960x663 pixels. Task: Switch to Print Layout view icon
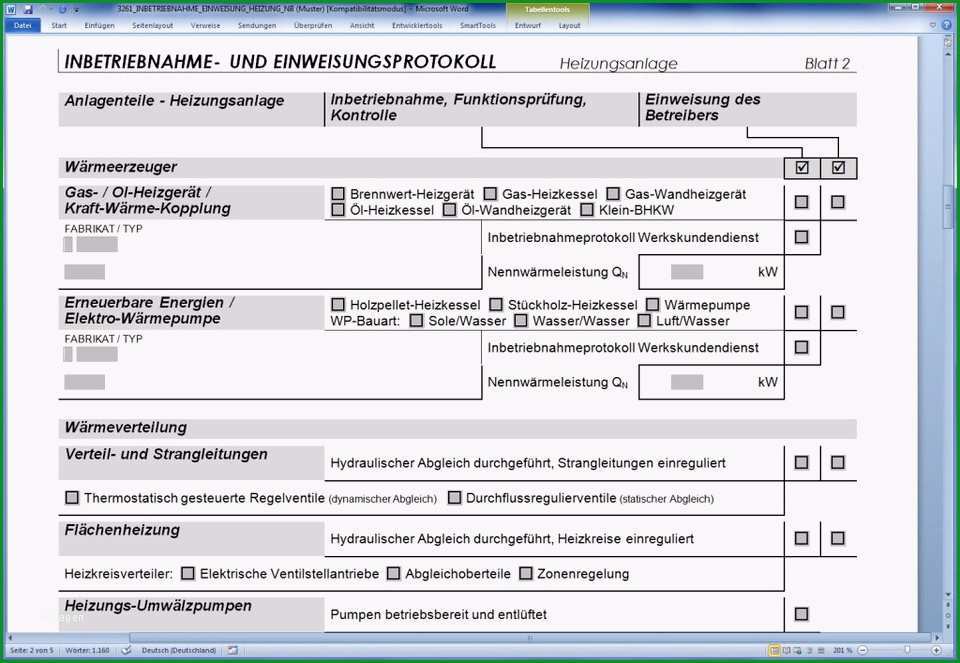coord(774,650)
